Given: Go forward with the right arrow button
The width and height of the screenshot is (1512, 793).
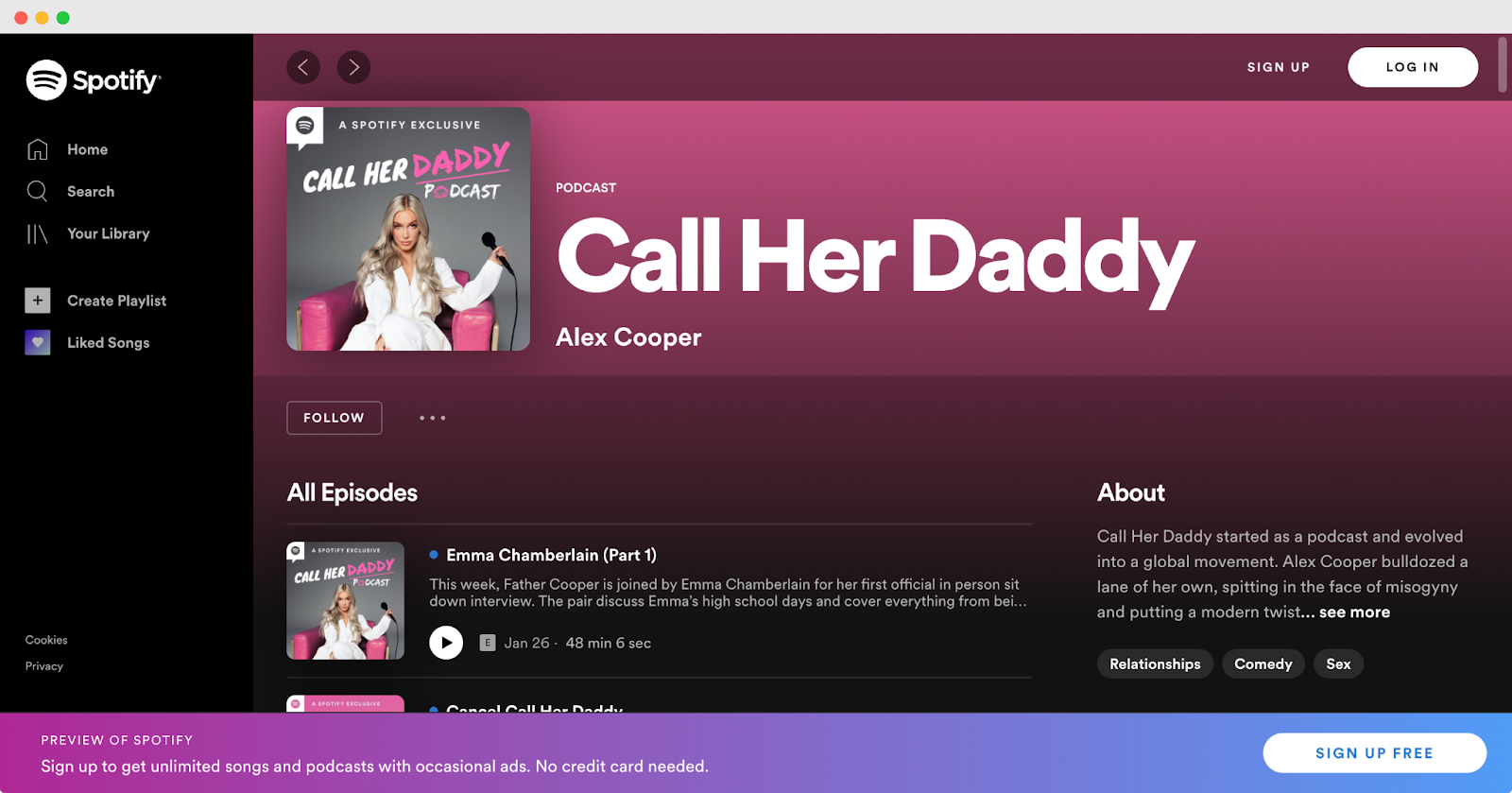Looking at the screenshot, I should (x=353, y=67).
